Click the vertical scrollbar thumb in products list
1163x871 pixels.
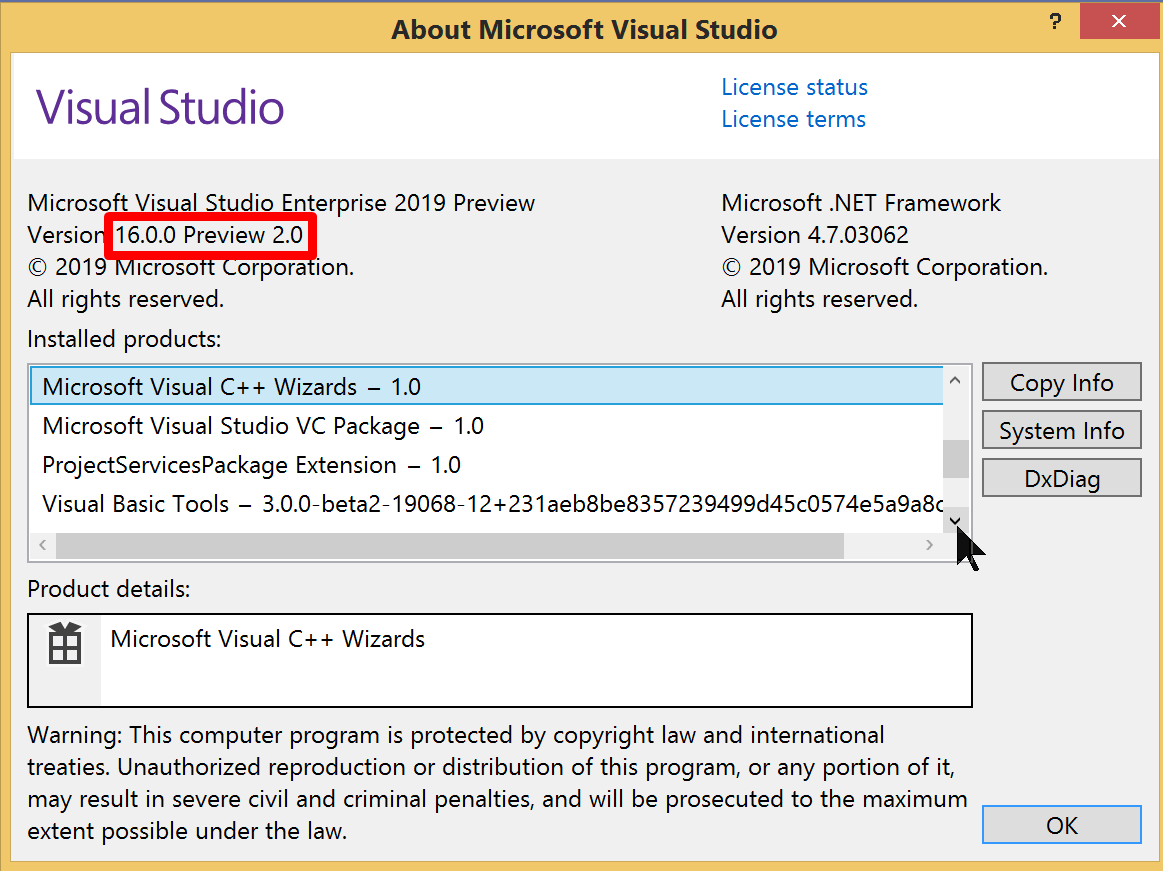955,459
